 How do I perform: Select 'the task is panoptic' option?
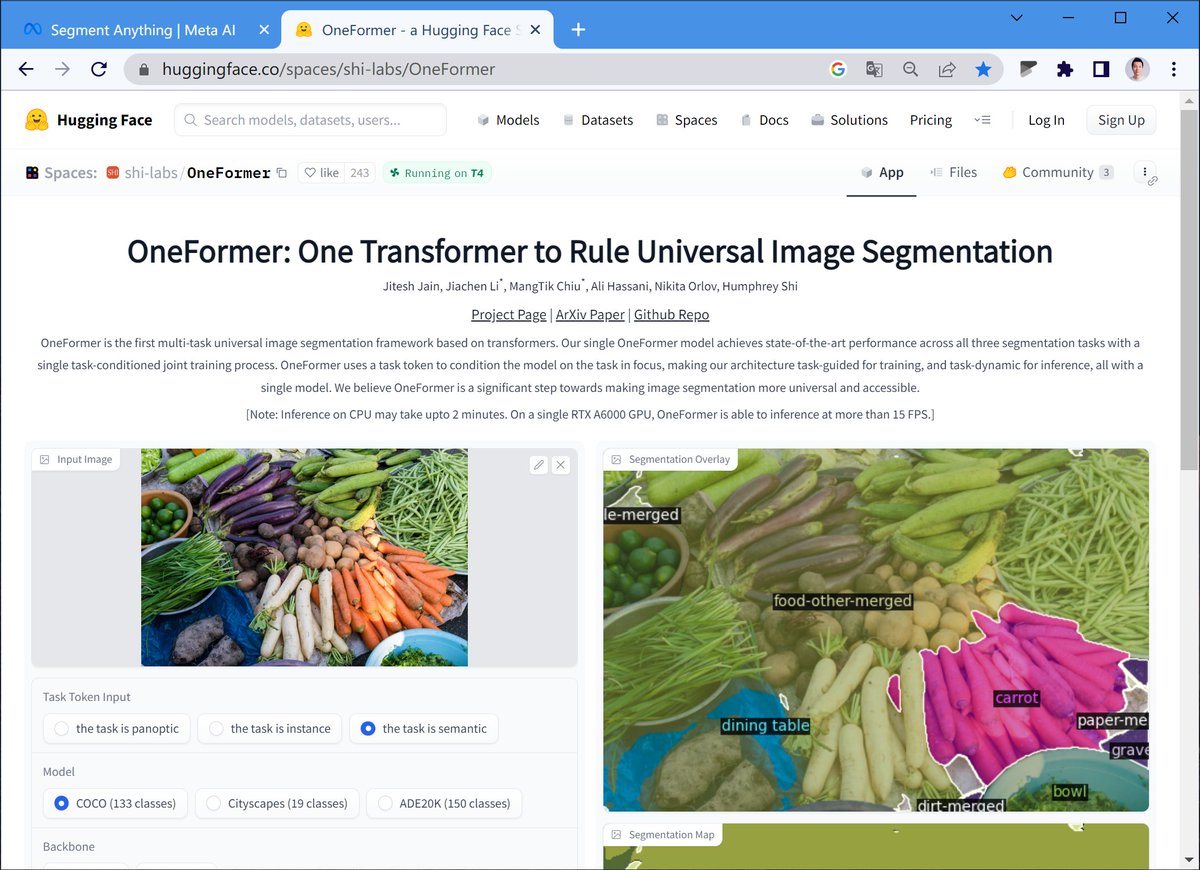(117, 728)
